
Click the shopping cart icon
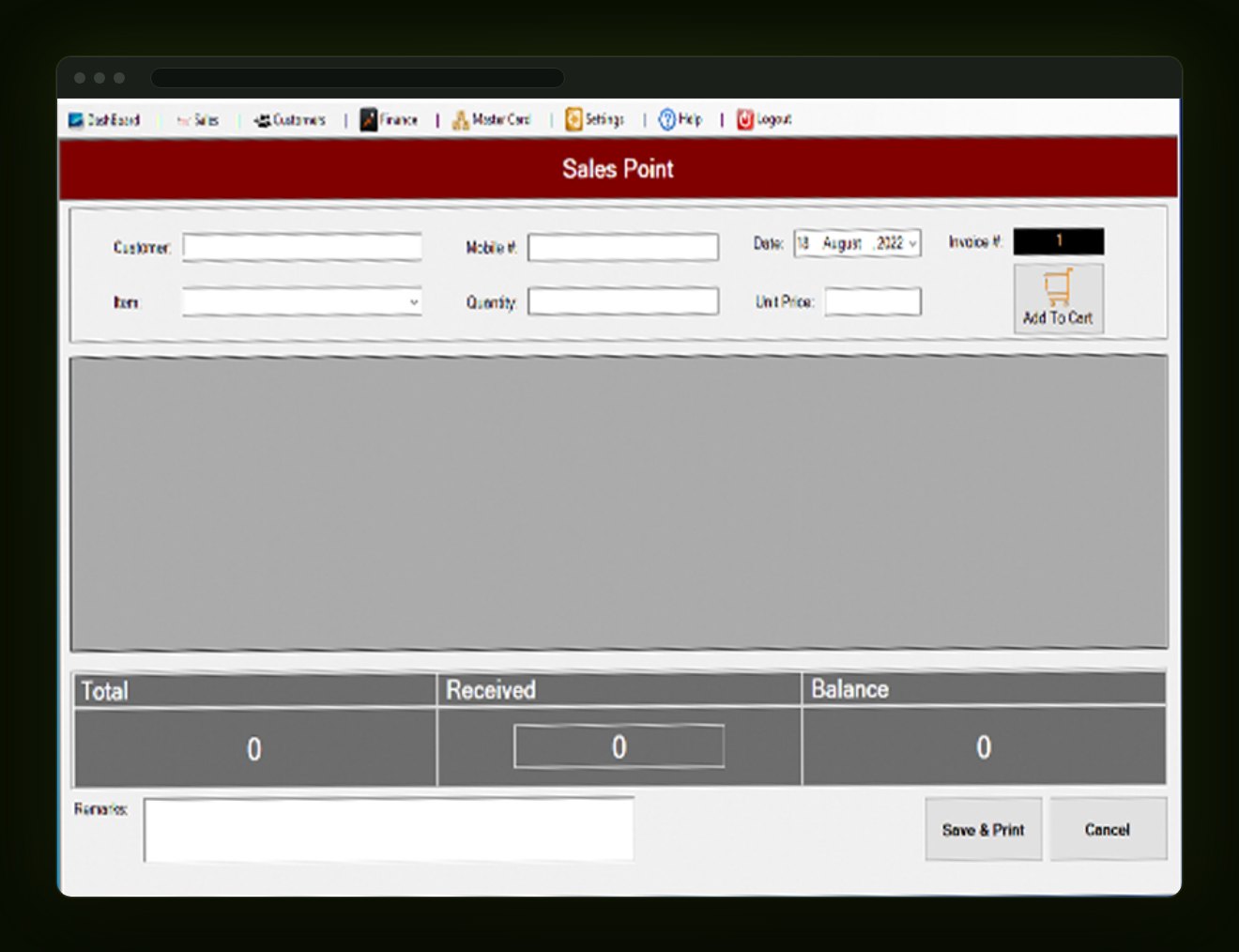[1058, 286]
